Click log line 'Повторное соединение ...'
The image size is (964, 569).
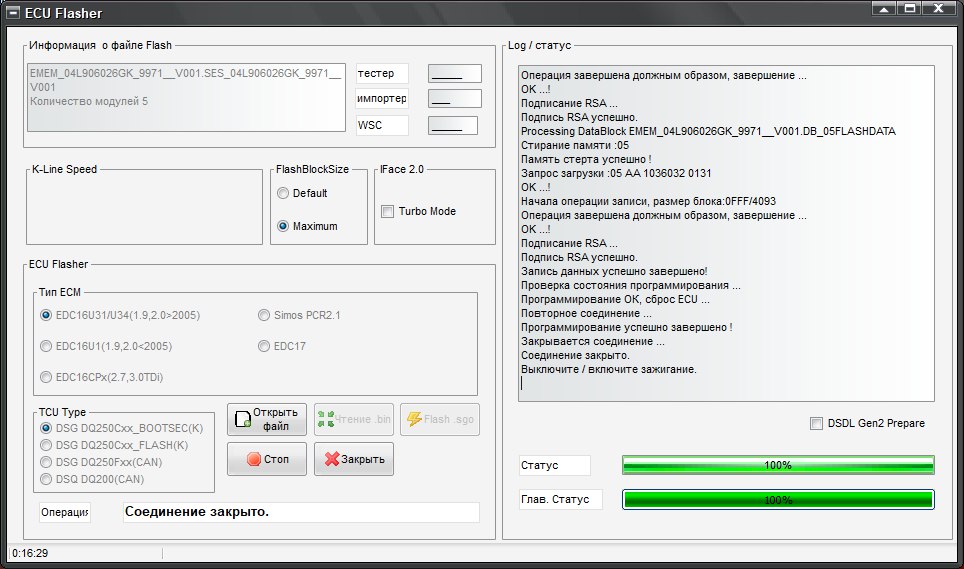pyautogui.click(x=587, y=313)
